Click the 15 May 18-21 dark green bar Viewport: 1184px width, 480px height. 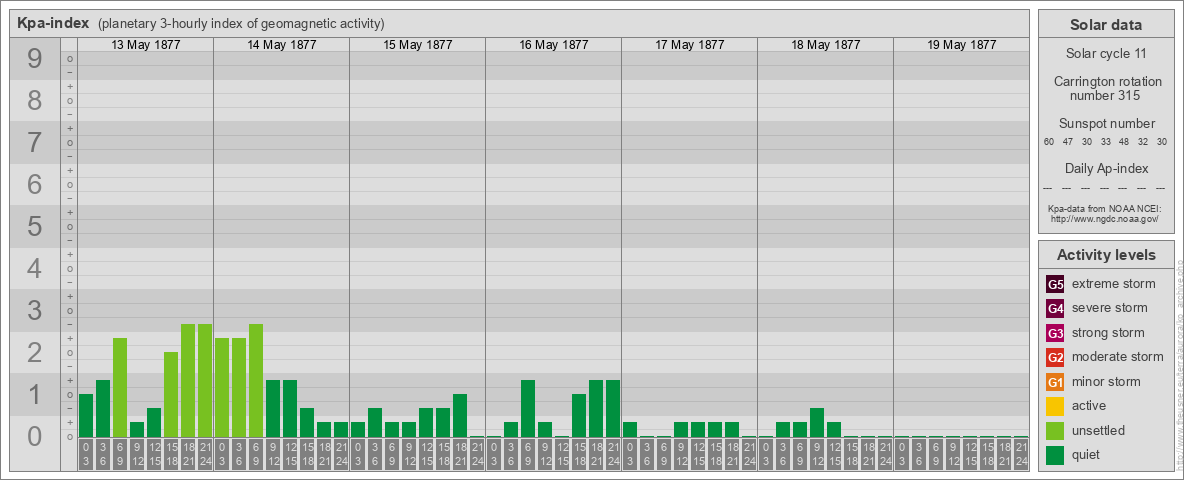pos(460,415)
